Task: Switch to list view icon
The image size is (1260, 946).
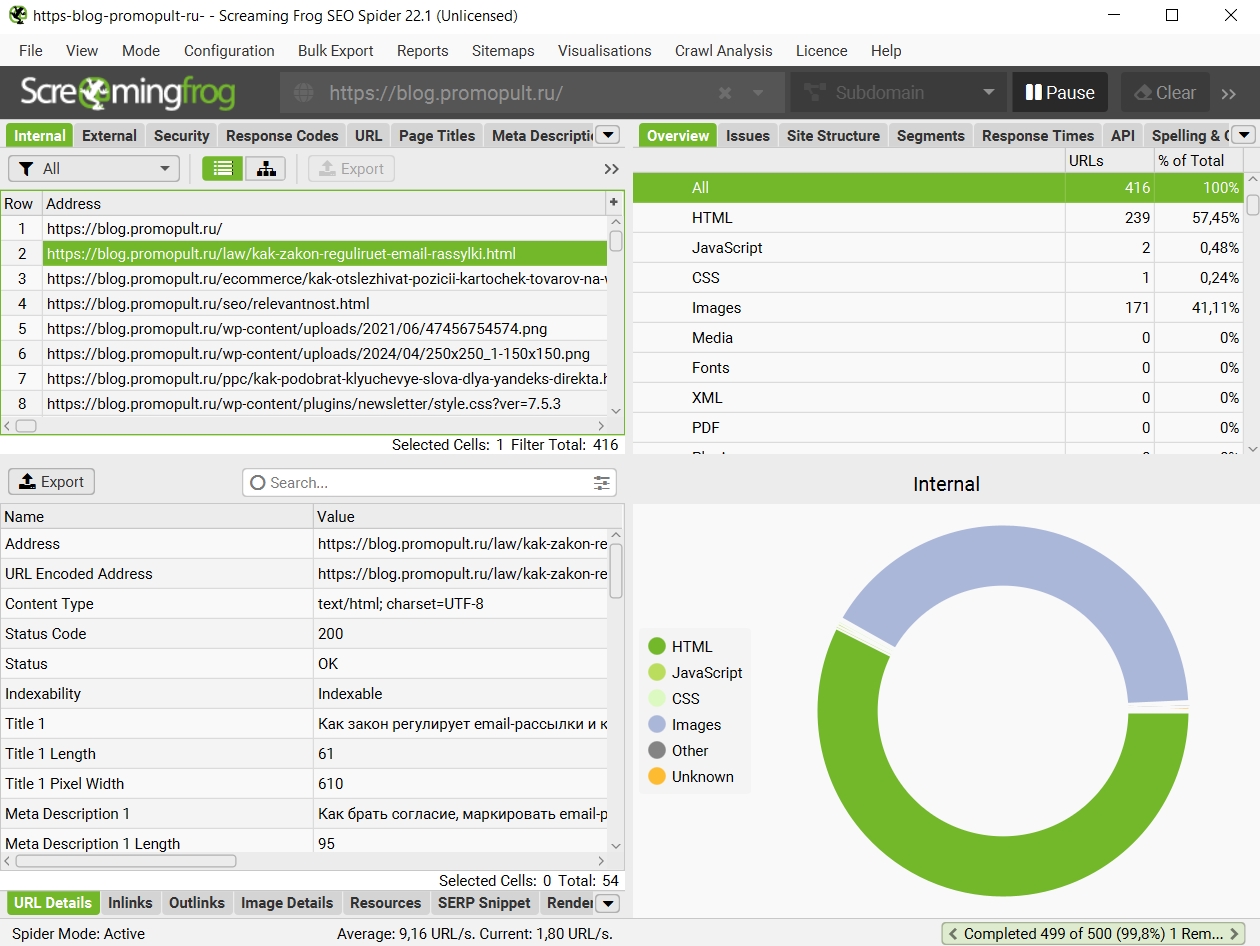Action: [x=222, y=169]
